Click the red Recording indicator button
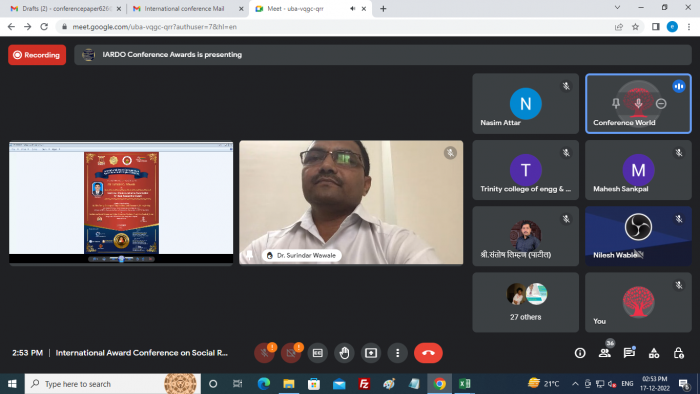Screen dimensions: 700x394 (37, 55)
